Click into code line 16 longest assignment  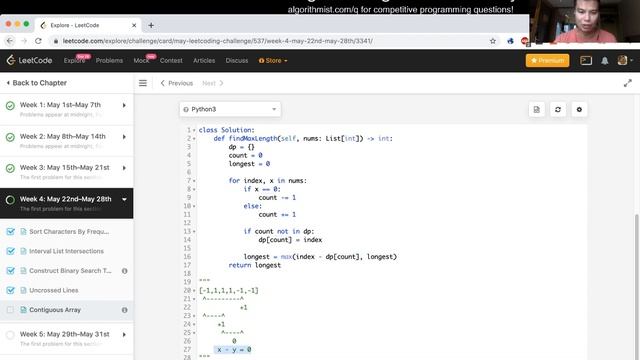tap(320, 257)
